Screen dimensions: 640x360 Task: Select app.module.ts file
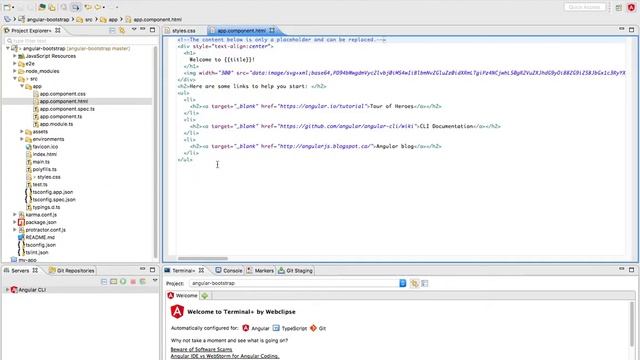click(x=56, y=124)
